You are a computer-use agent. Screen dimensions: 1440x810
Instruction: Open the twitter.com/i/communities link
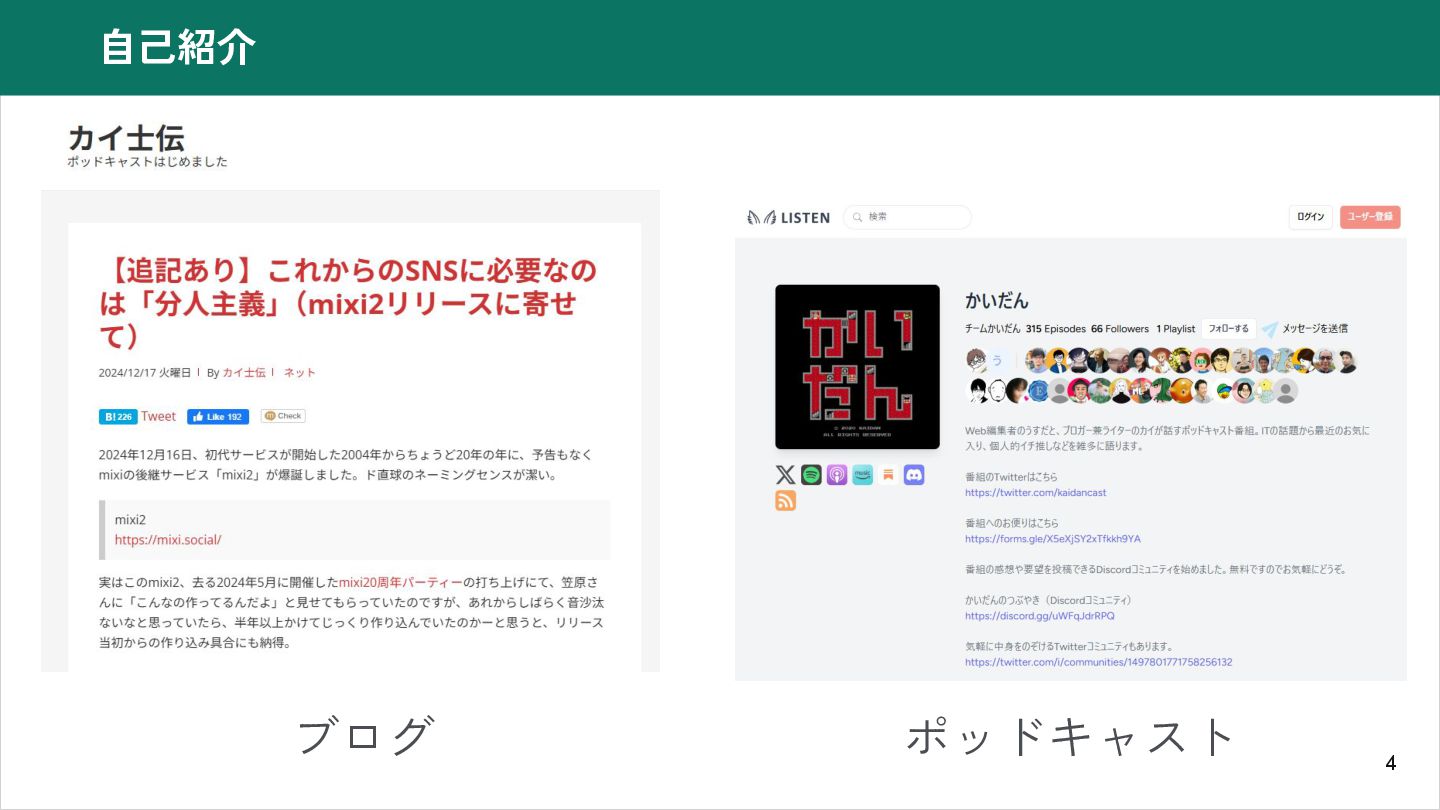pyautogui.click(x=1099, y=662)
